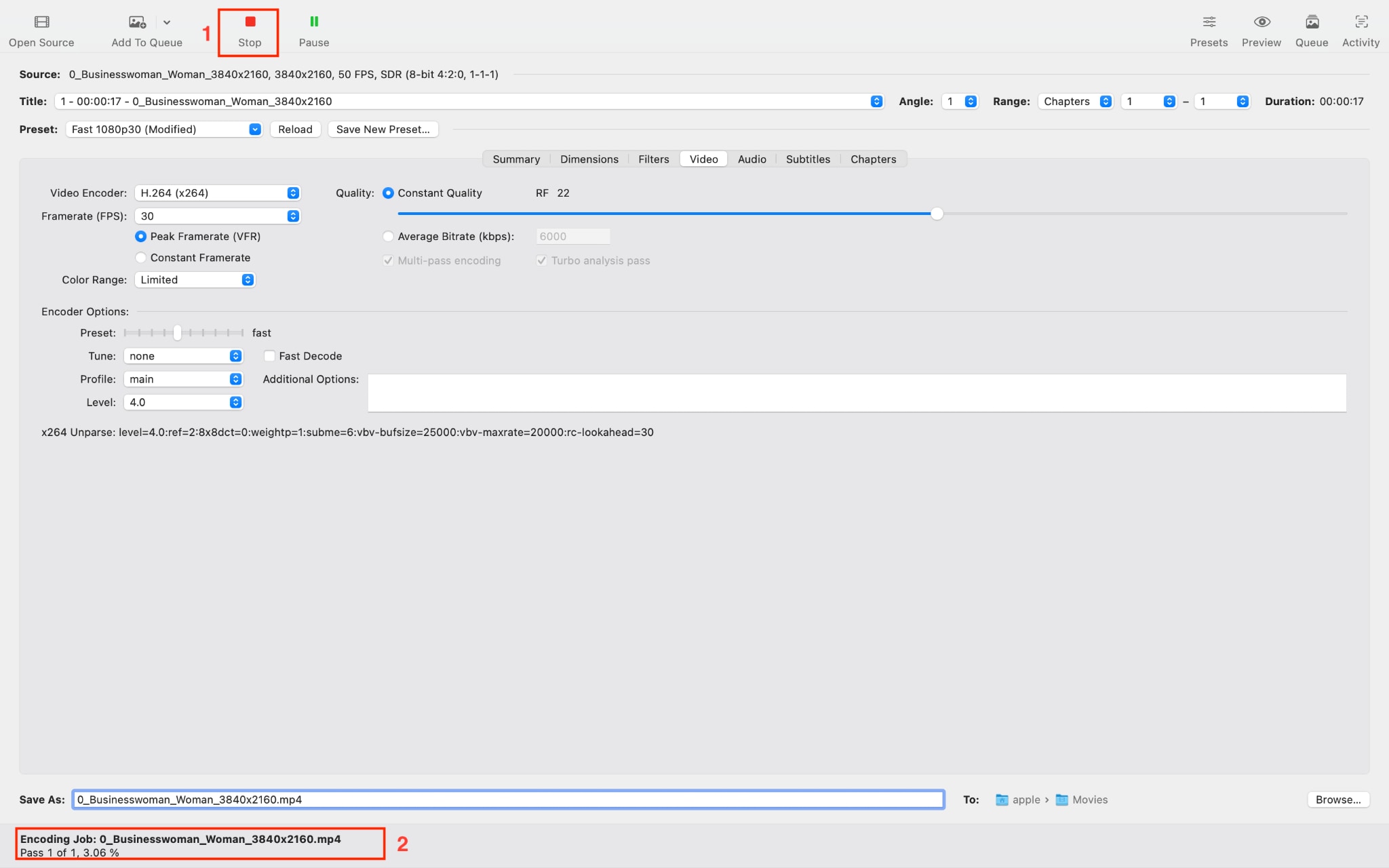Click Save New Preset button

[x=383, y=129]
